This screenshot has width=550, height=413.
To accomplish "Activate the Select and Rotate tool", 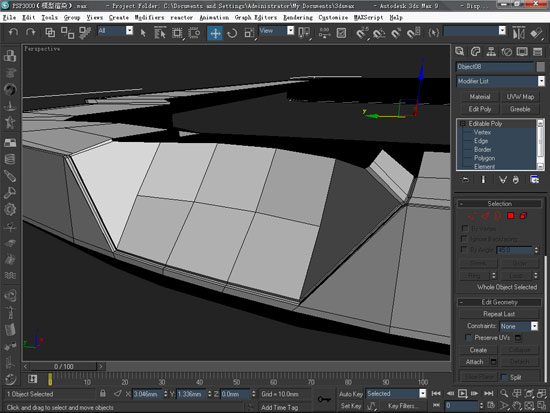I will click(232, 33).
